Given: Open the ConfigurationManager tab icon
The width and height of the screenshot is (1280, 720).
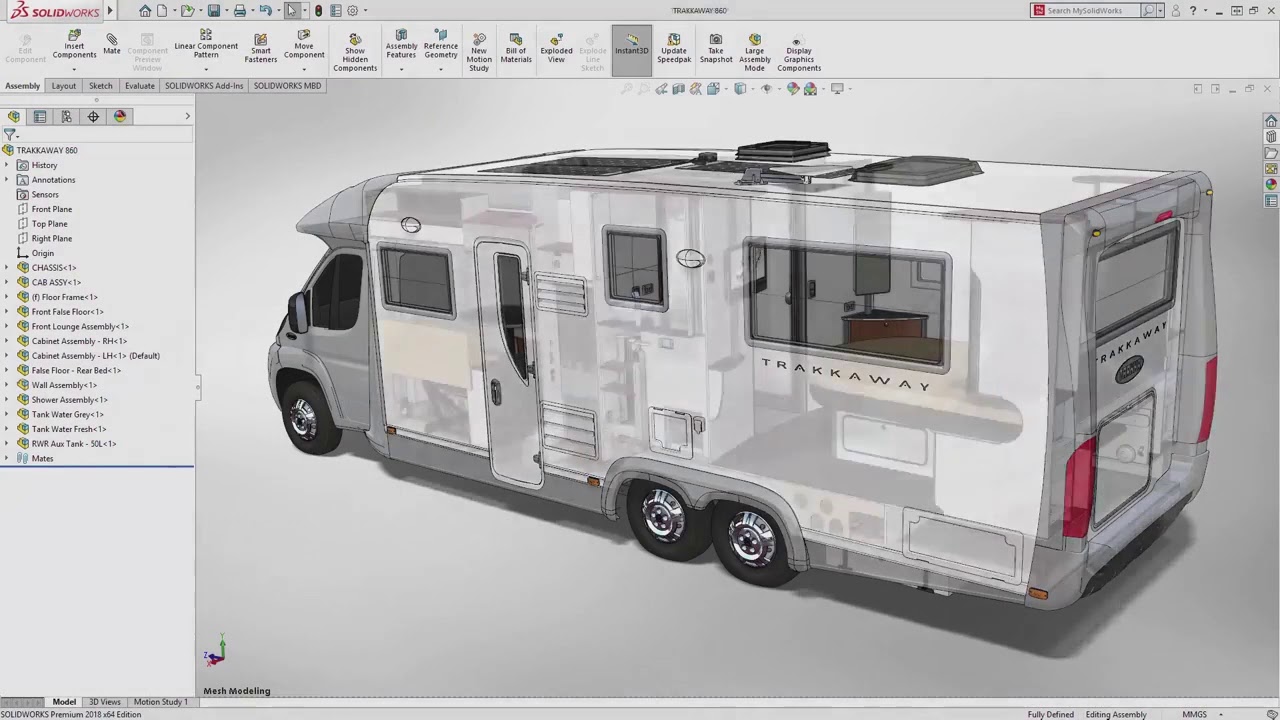Looking at the screenshot, I should (x=66, y=116).
